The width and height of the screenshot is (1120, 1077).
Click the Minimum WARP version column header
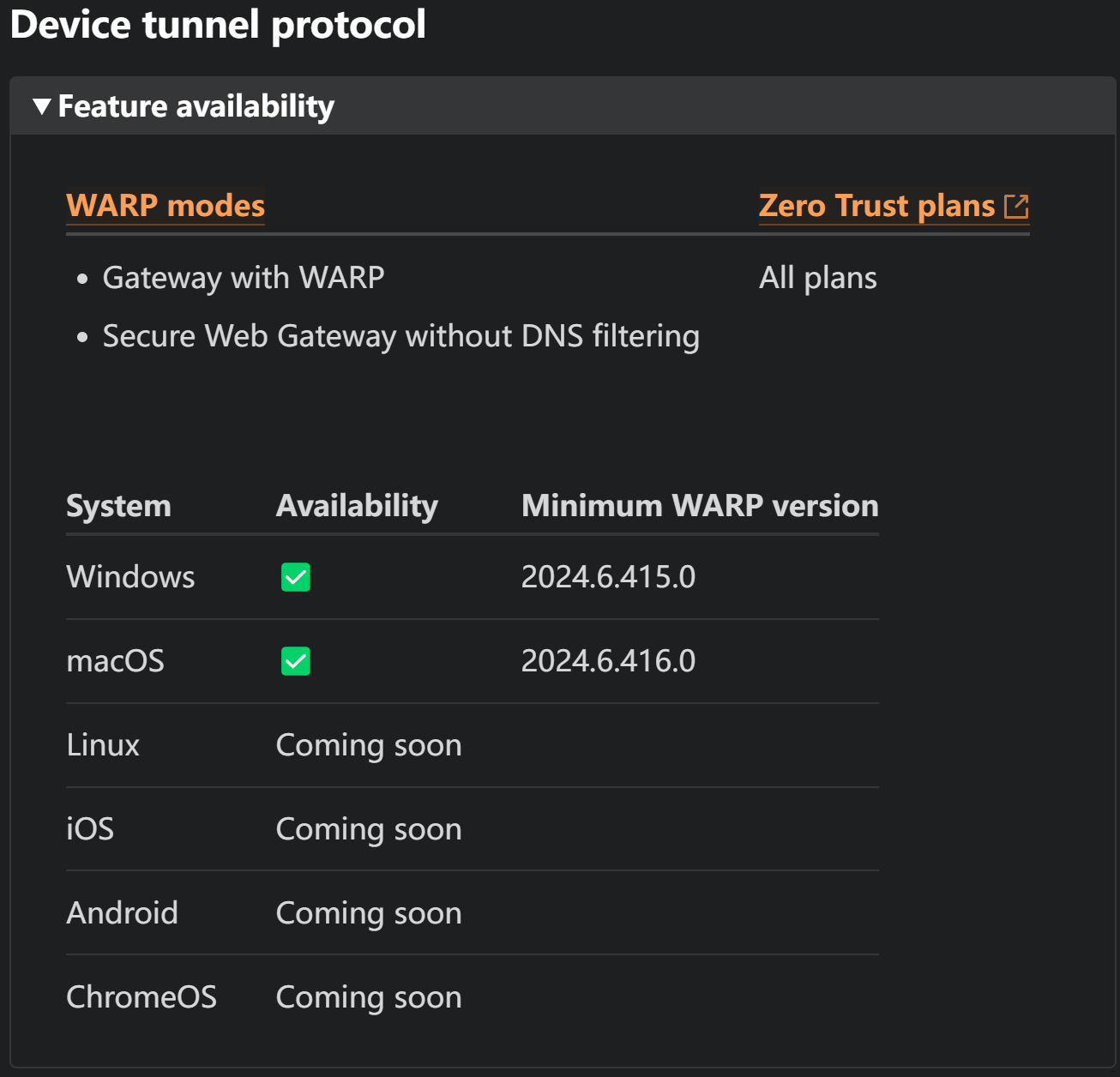click(700, 506)
